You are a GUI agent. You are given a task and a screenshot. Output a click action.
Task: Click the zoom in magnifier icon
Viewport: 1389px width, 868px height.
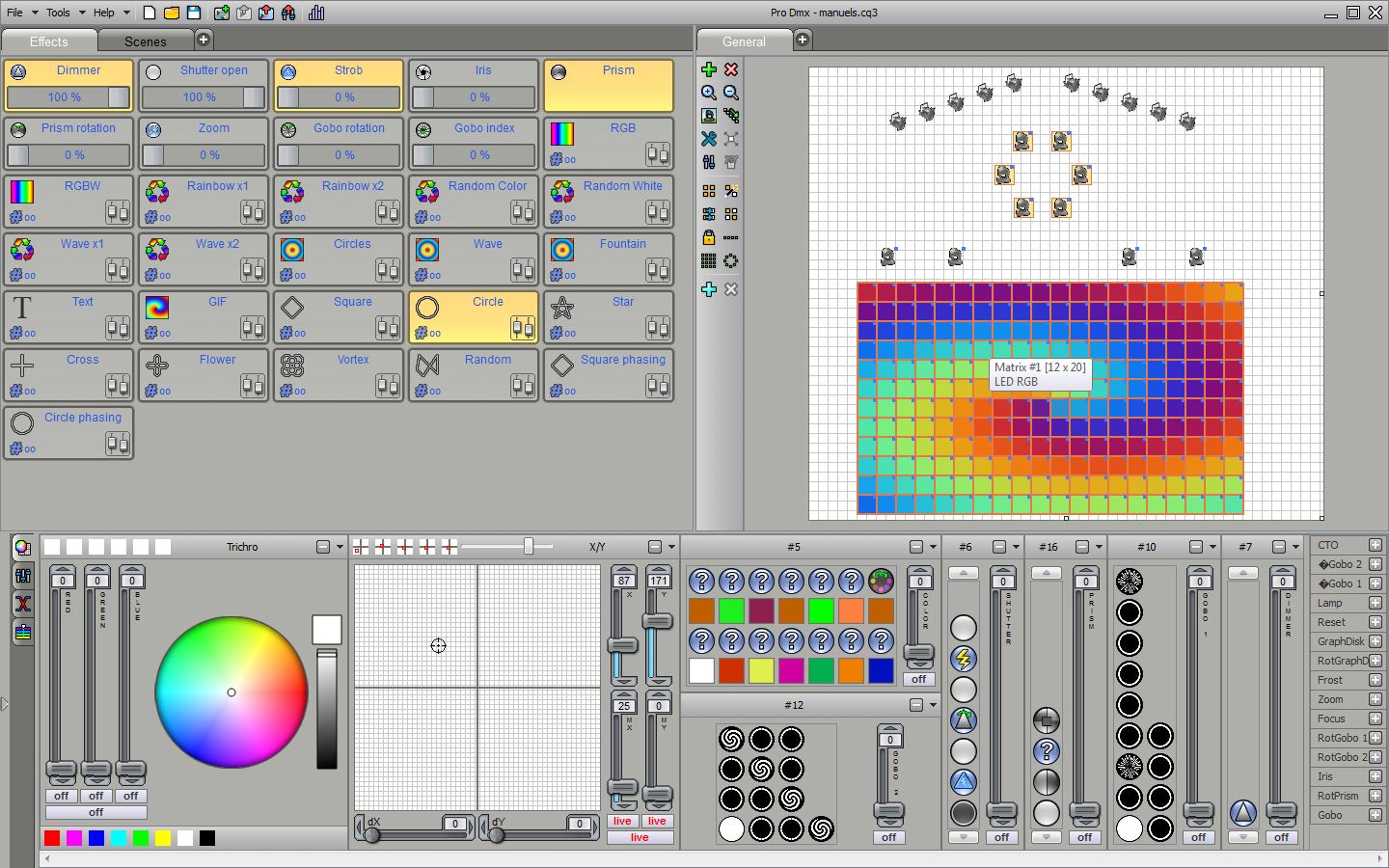709,93
